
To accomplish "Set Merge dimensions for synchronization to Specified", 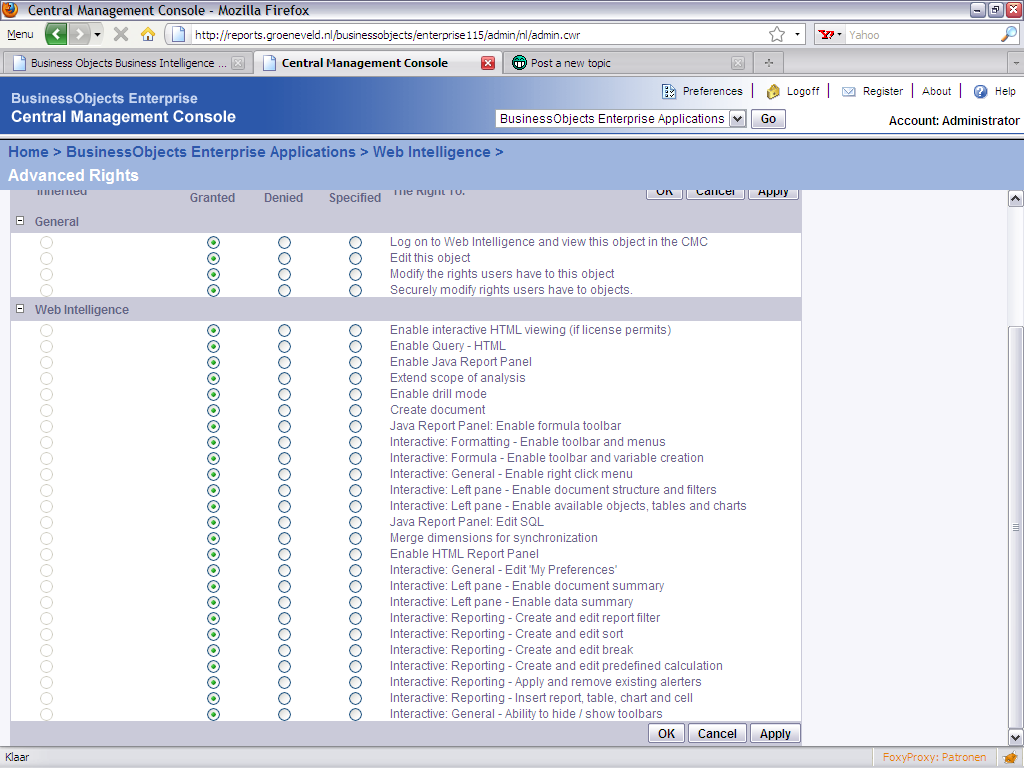I will pos(355,538).
